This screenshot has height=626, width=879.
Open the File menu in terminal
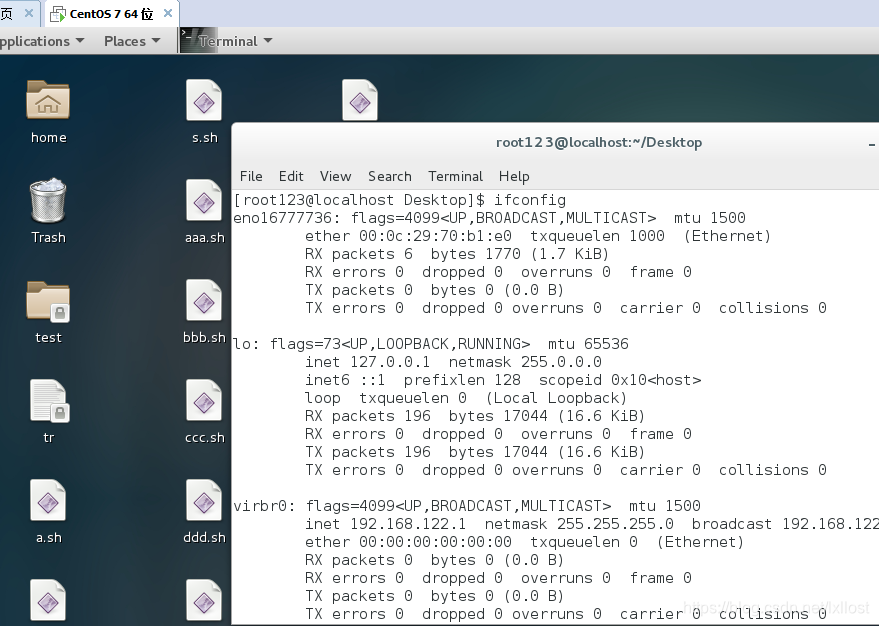point(251,176)
